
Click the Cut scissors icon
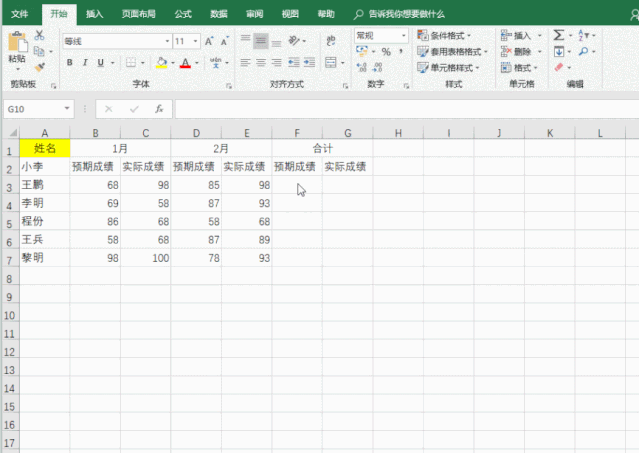pyautogui.click(x=39, y=35)
